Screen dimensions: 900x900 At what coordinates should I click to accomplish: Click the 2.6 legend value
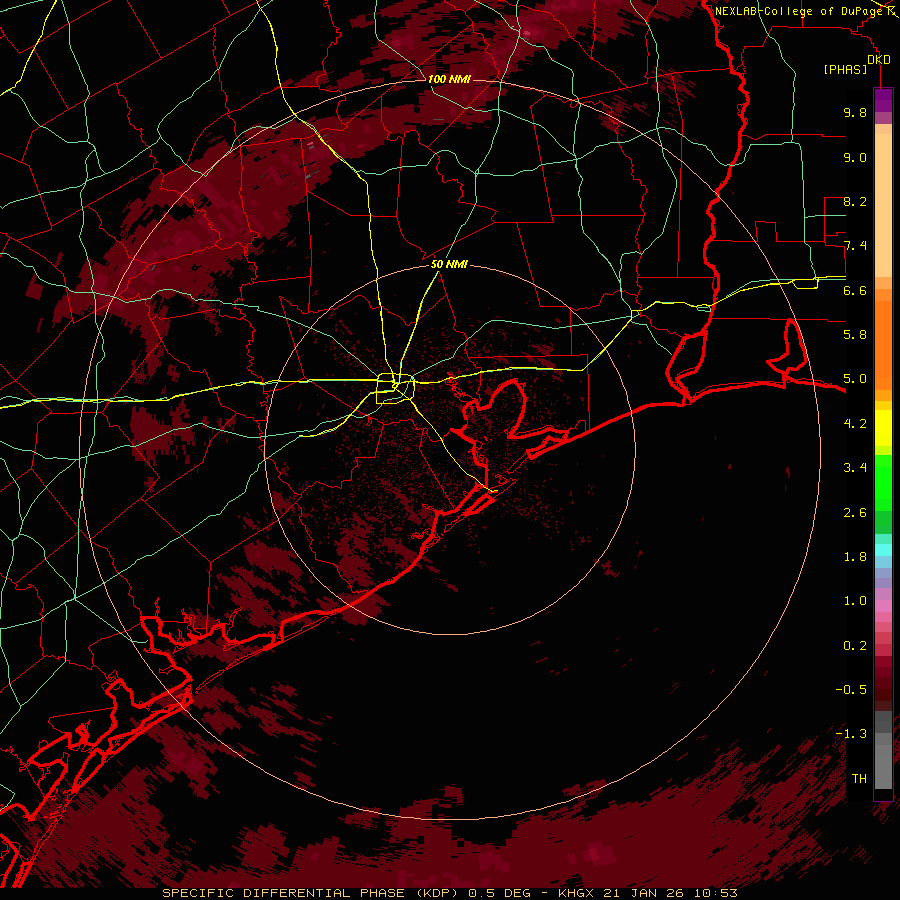click(855, 513)
